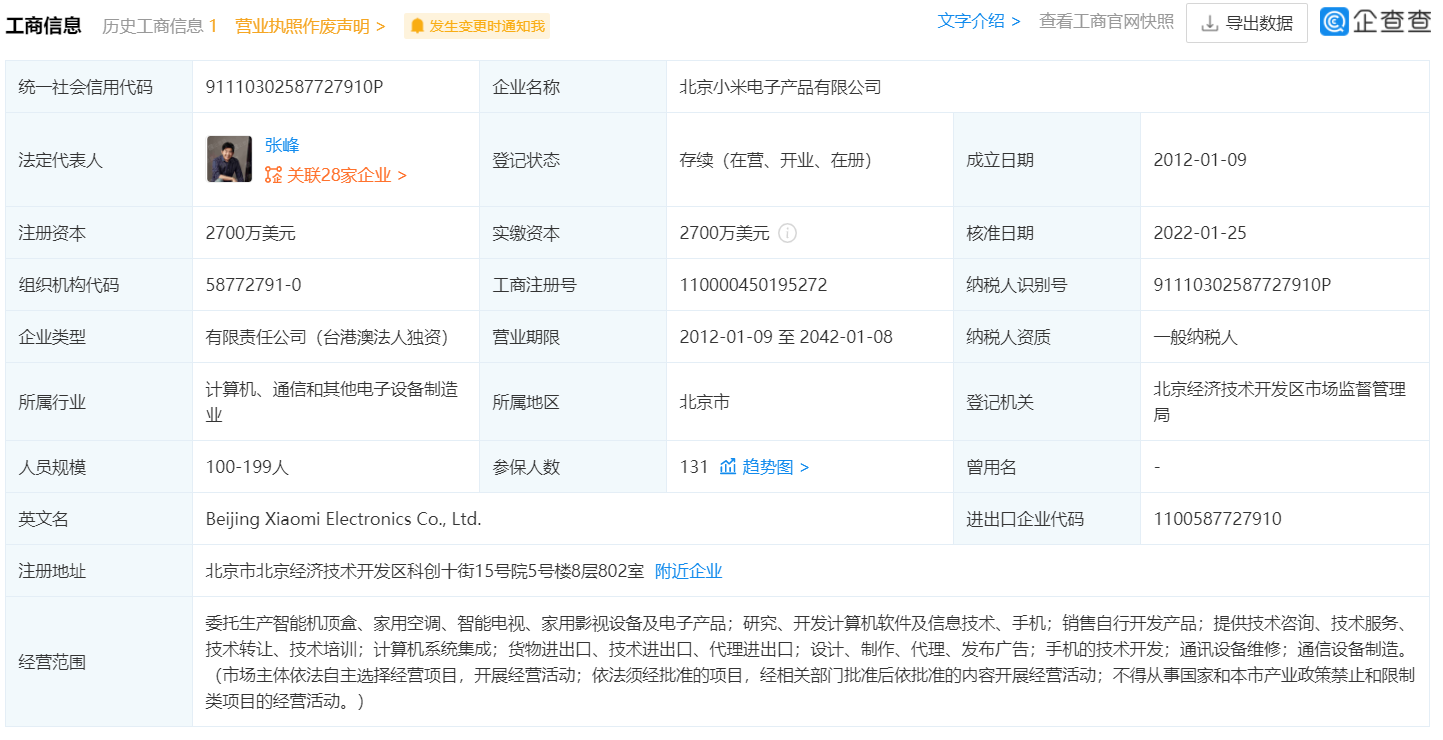Click organization code 58772791-0
The width and height of the screenshot is (1443, 740).
click(253, 285)
